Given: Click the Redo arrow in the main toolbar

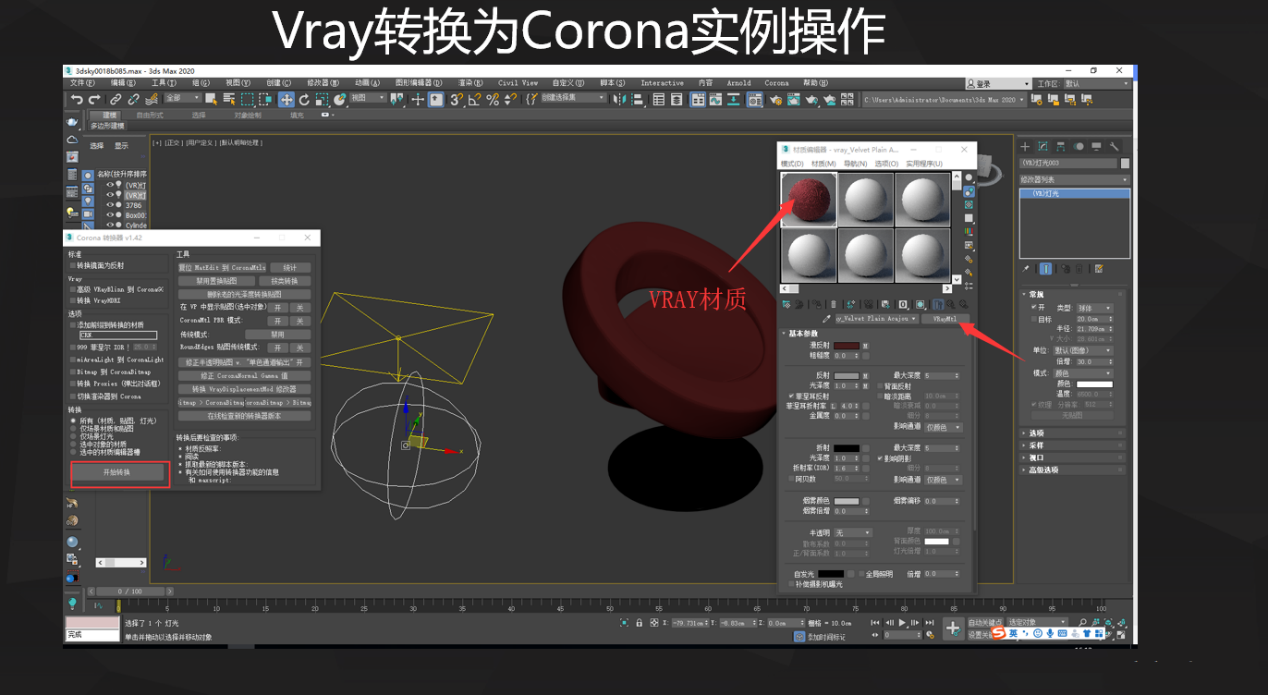Looking at the screenshot, I should [x=94, y=99].
